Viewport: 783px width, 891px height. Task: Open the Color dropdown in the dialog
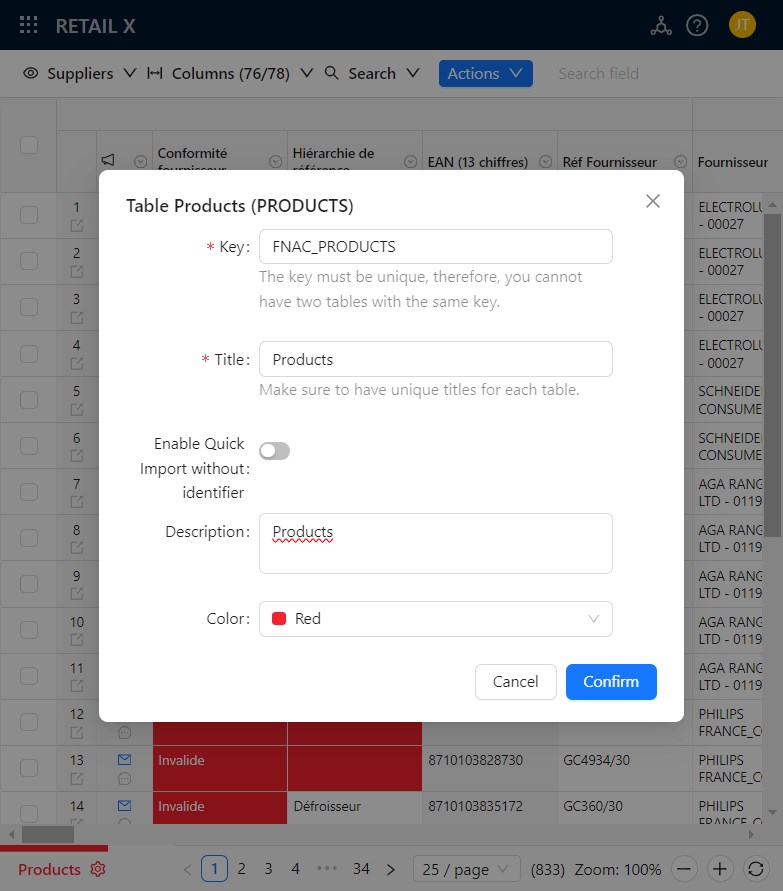tap(435, 619)
